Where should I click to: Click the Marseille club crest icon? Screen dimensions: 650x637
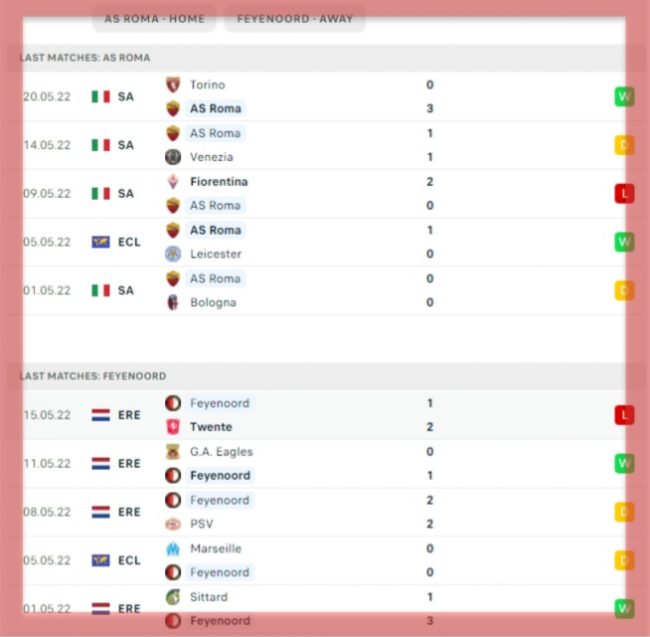click(x=173, y=548)
